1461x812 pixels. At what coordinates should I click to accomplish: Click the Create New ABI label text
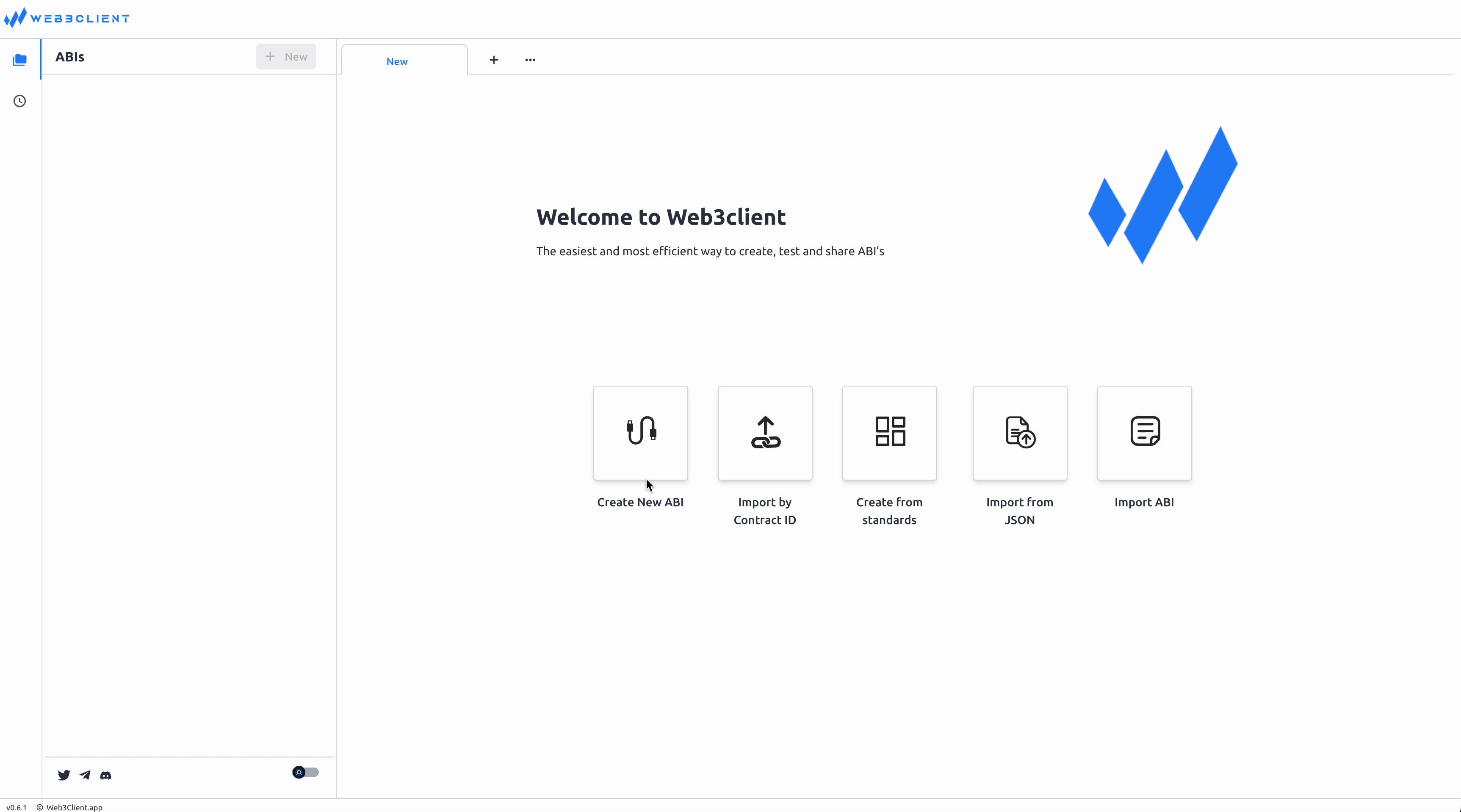coord(640,502)
